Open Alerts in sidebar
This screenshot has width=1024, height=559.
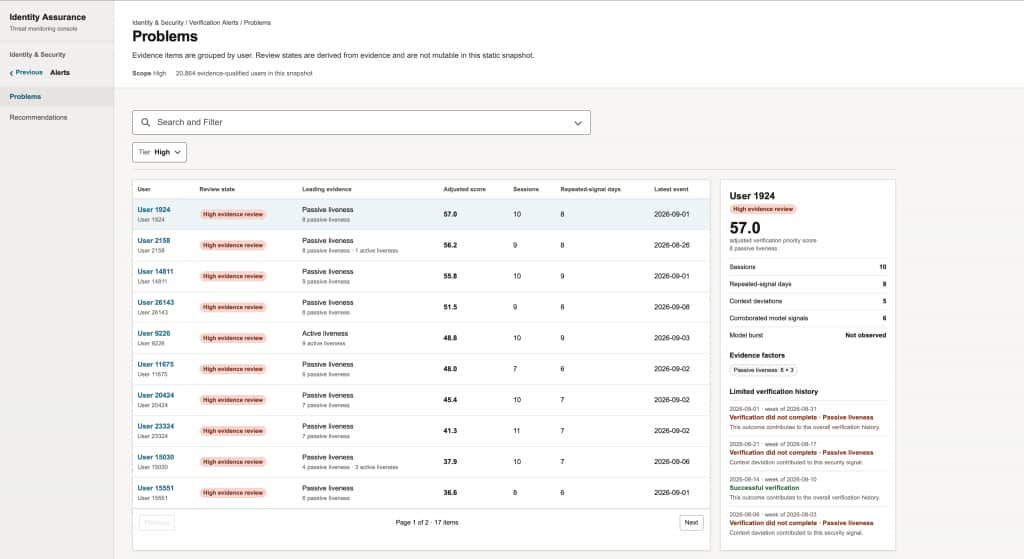tap(60, 72)
